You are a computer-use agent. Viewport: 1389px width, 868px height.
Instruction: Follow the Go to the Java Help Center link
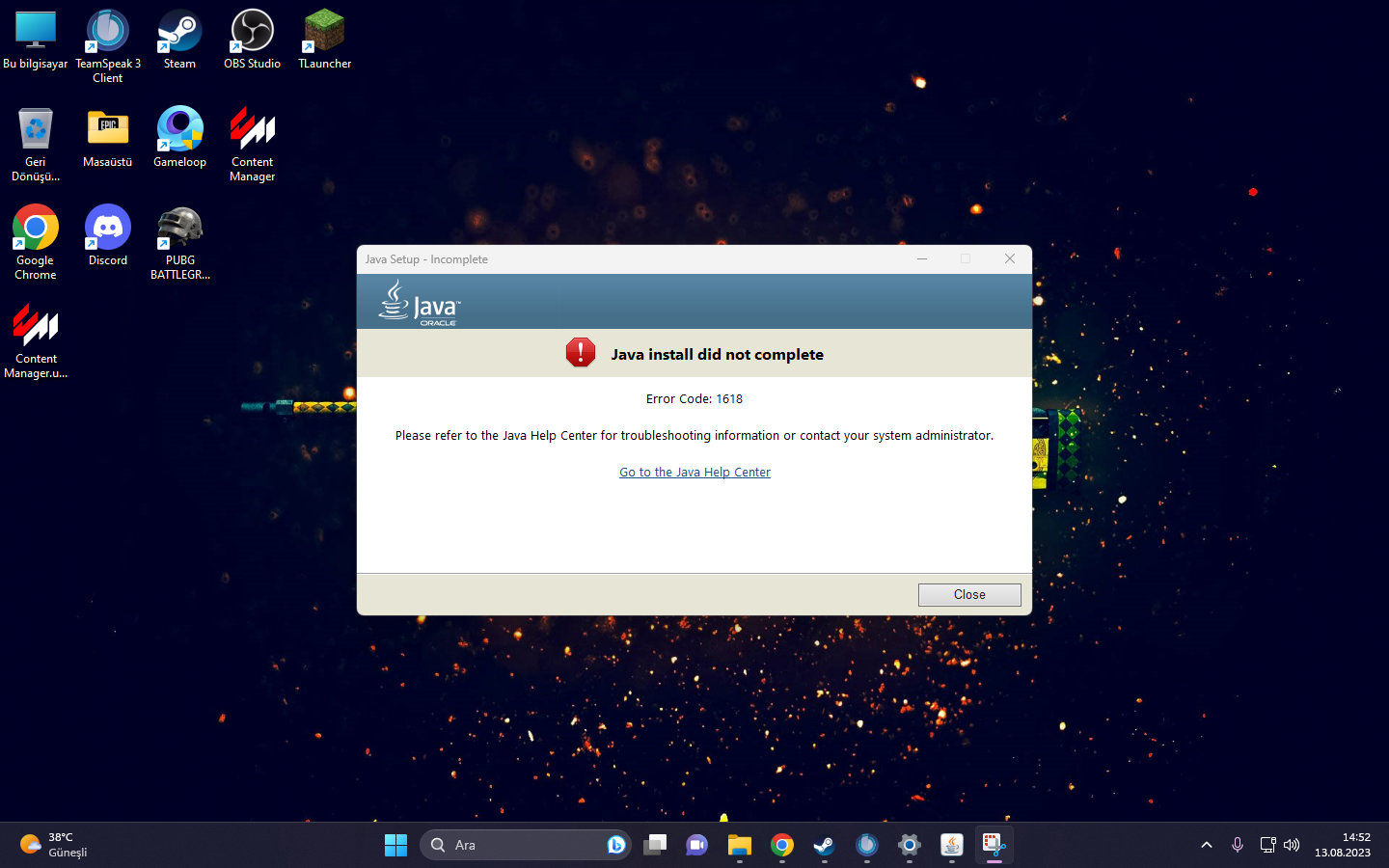pos(694,473)
